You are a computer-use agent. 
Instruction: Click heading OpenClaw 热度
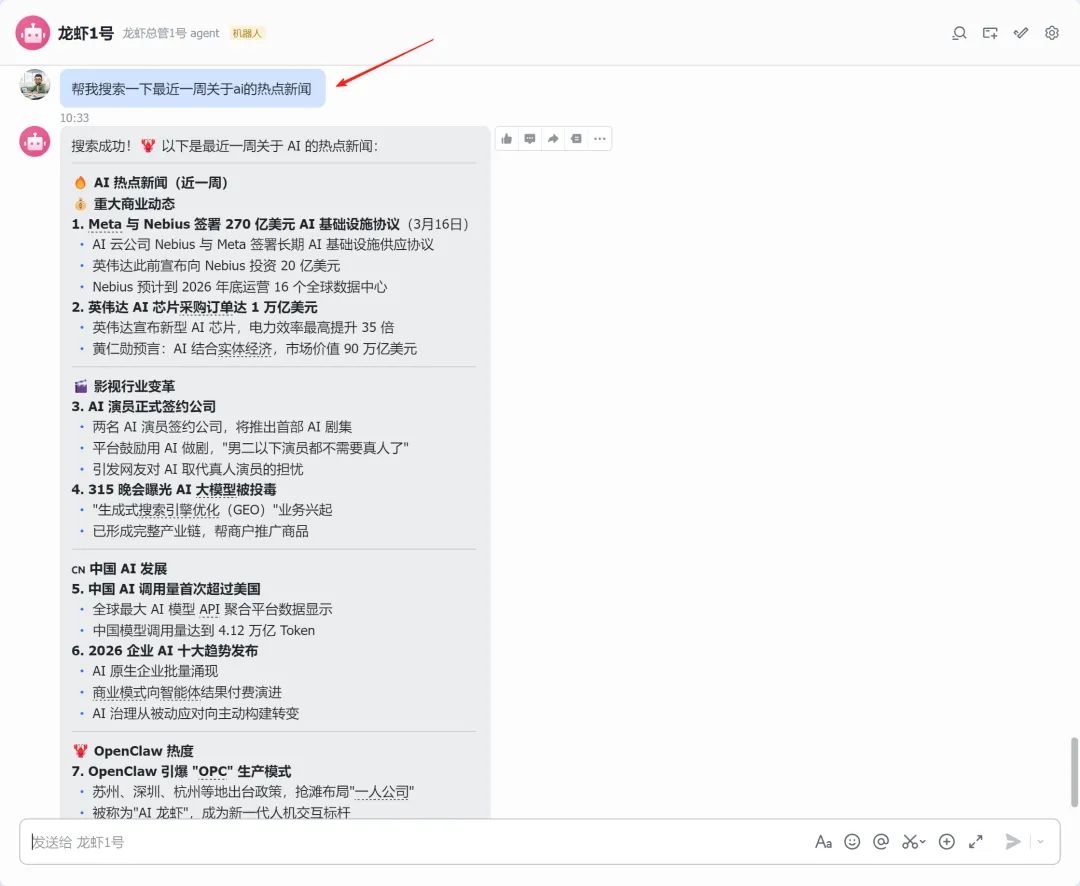coord(143,751)
